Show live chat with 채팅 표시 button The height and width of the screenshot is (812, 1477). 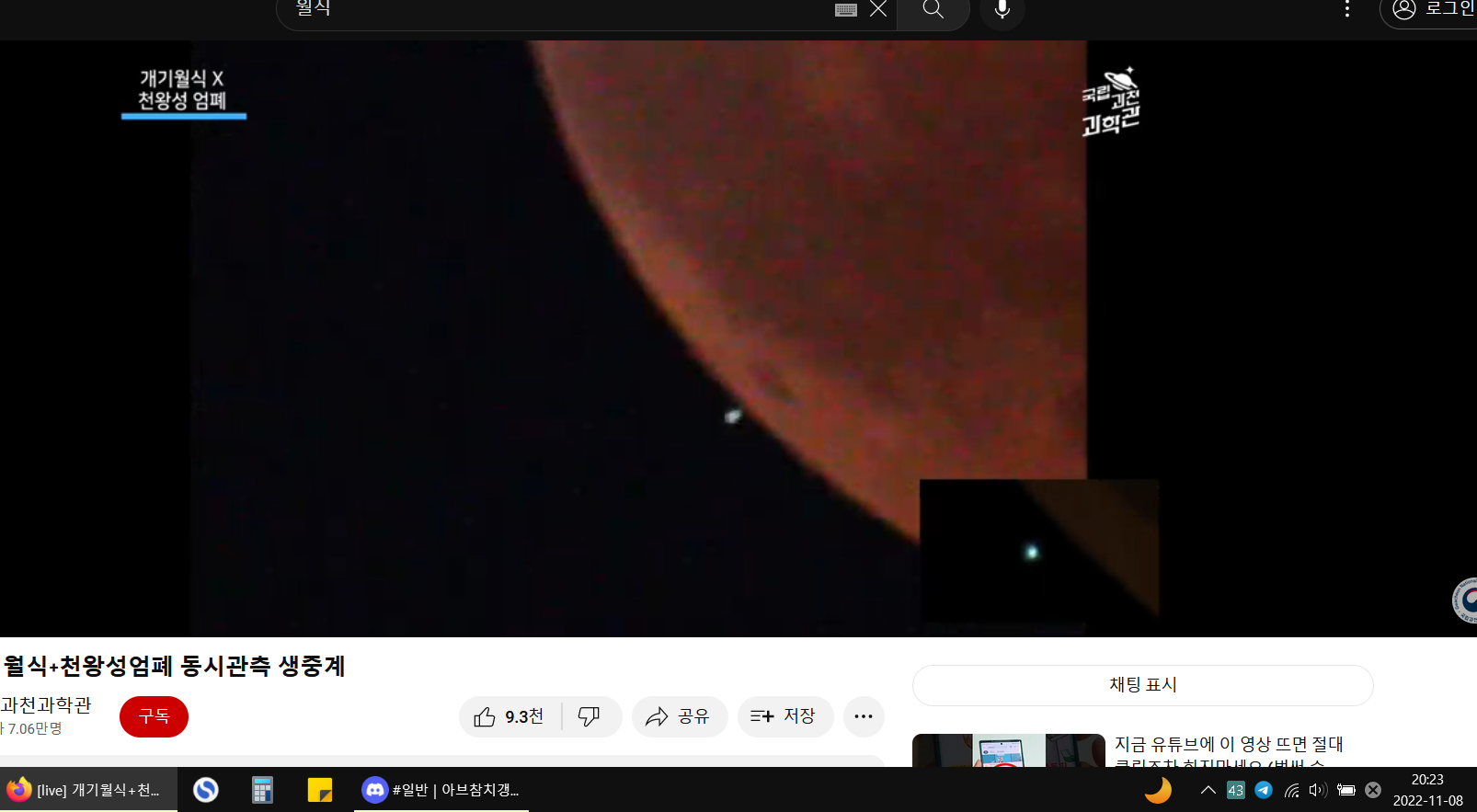pyautogui.click(x=1142, y=685)
